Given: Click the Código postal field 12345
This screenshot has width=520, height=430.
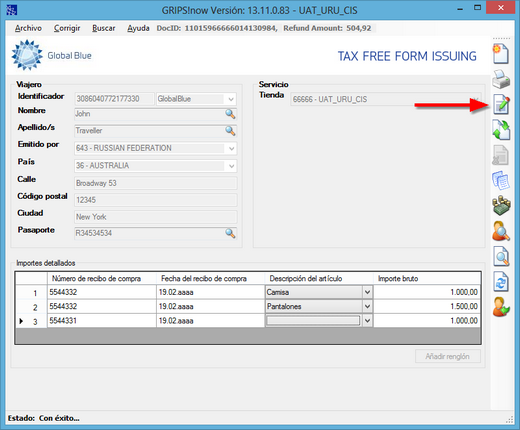Looking at the screenshot, I should click(156, 200).
